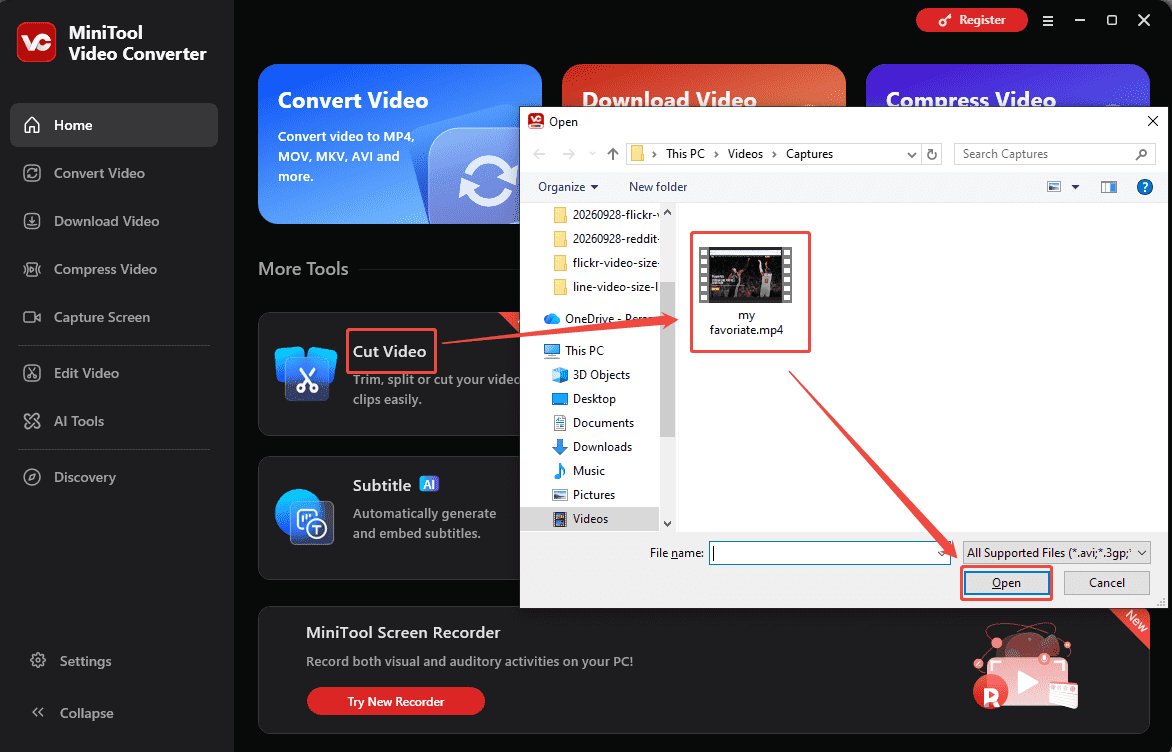Select Videos in navigation tree
This screenshot has width=1172, height=752.
pyautogui.click(x=590, y=519)
